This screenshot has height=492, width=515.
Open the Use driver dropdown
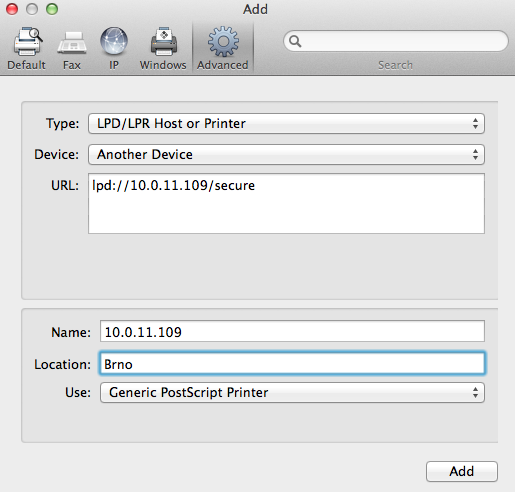(x=292, y=393)
